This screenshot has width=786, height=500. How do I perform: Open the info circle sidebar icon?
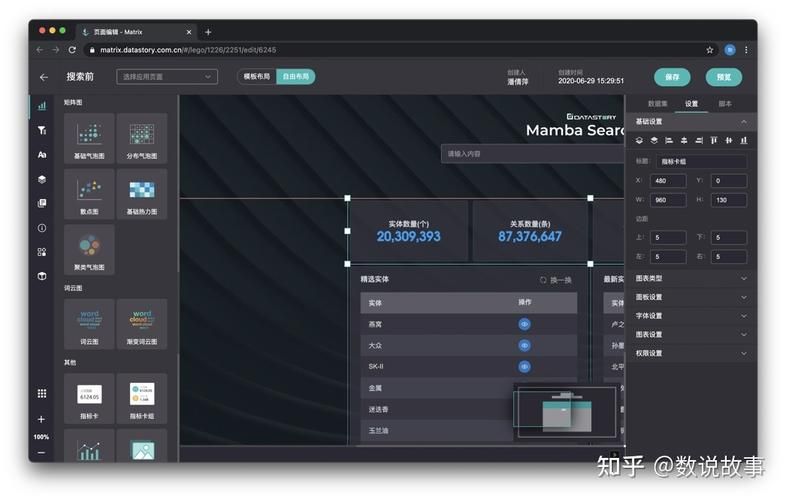(x=42, y=228)
